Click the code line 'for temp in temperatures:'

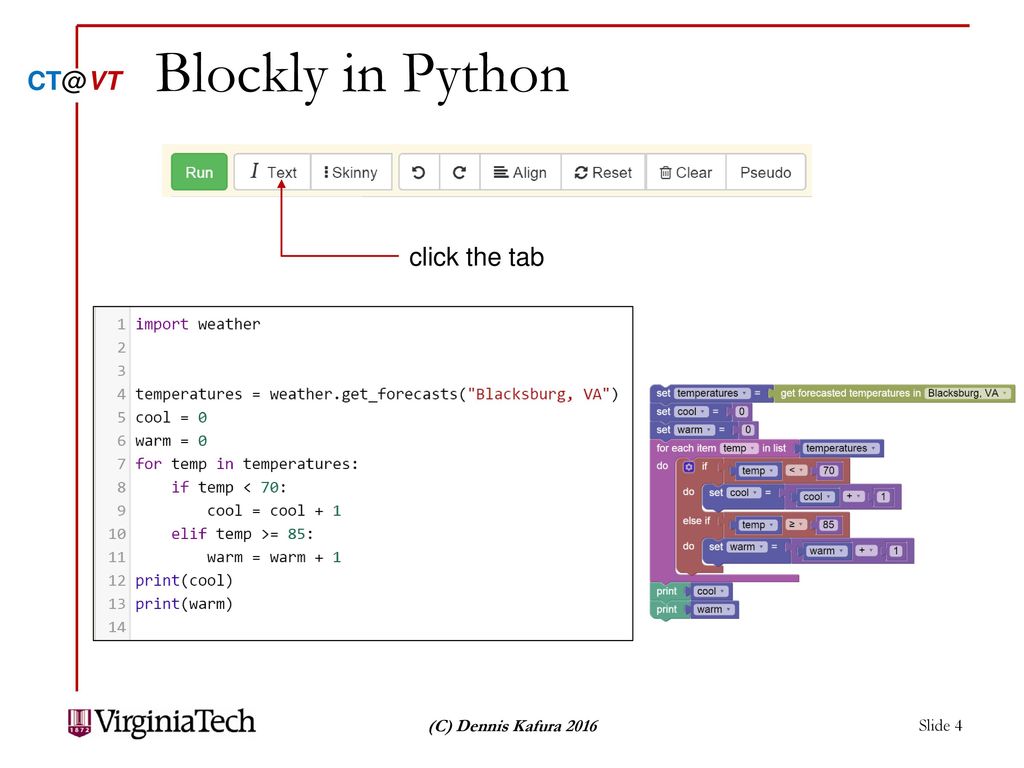(x=247, y=464)
